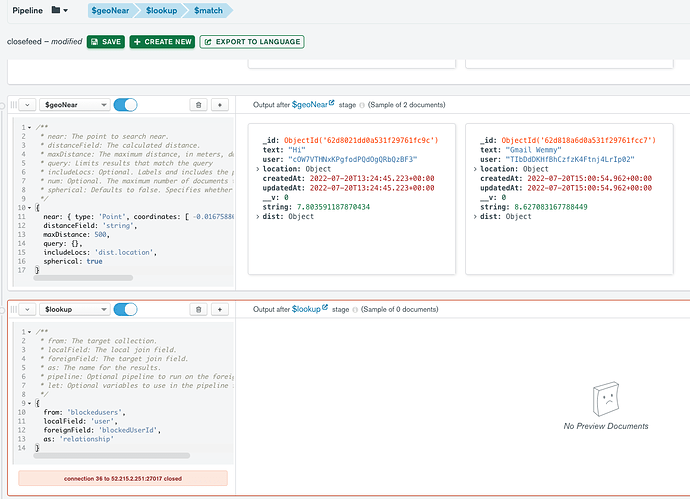Expand the location field in first document

click(x=260, y=169)
